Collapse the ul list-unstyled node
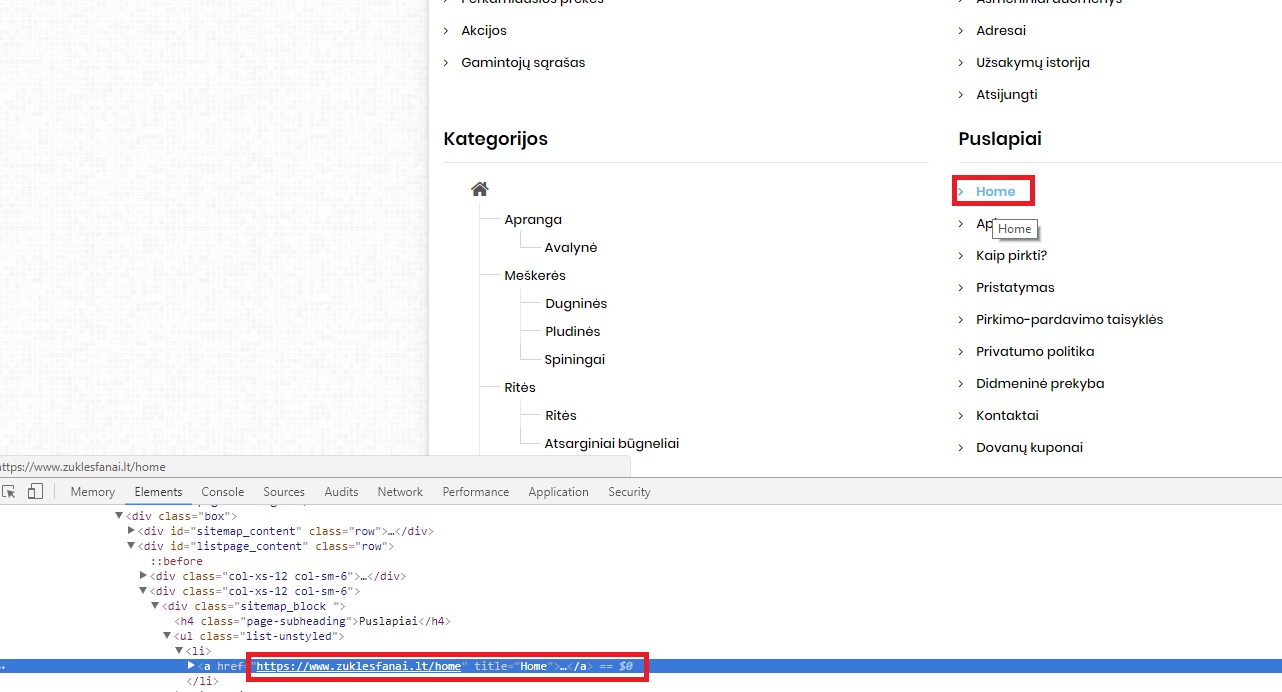1282x692 pixels. pyautogui.click(x=168, y=636)
